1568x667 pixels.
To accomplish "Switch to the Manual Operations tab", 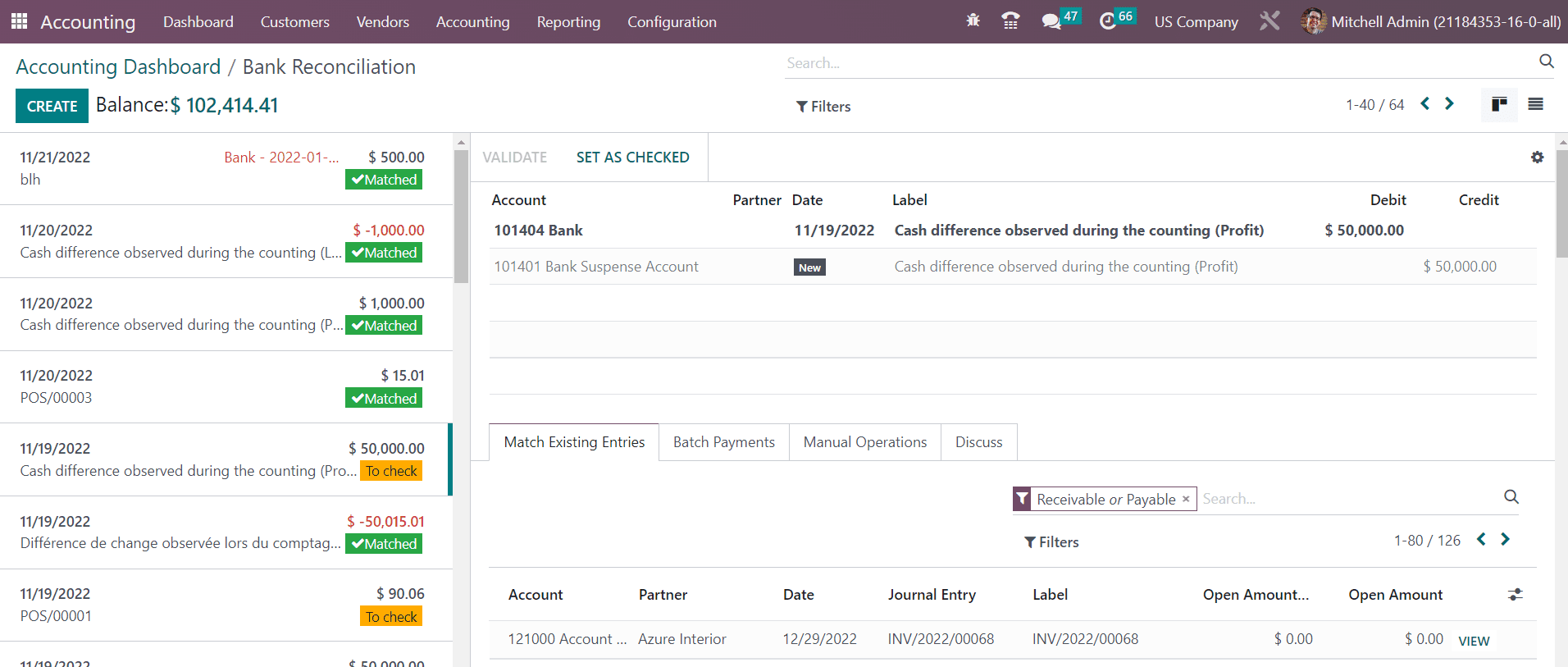I will (x=864, y=442).
